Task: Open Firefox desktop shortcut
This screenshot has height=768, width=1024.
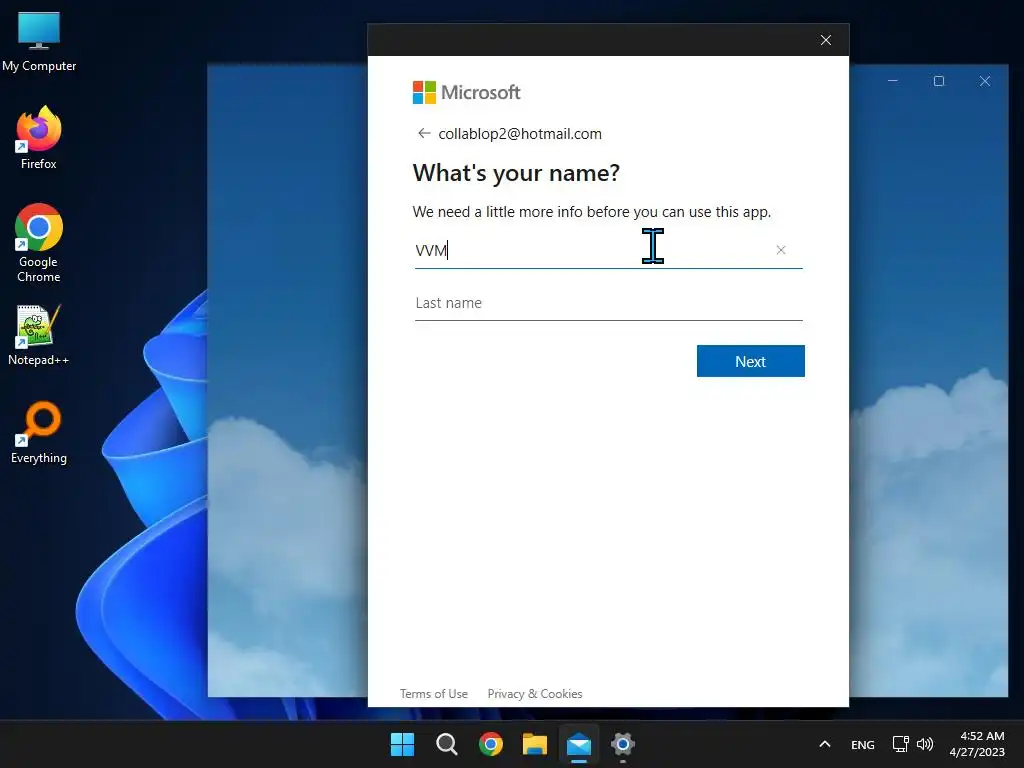Action: point(39,138)
